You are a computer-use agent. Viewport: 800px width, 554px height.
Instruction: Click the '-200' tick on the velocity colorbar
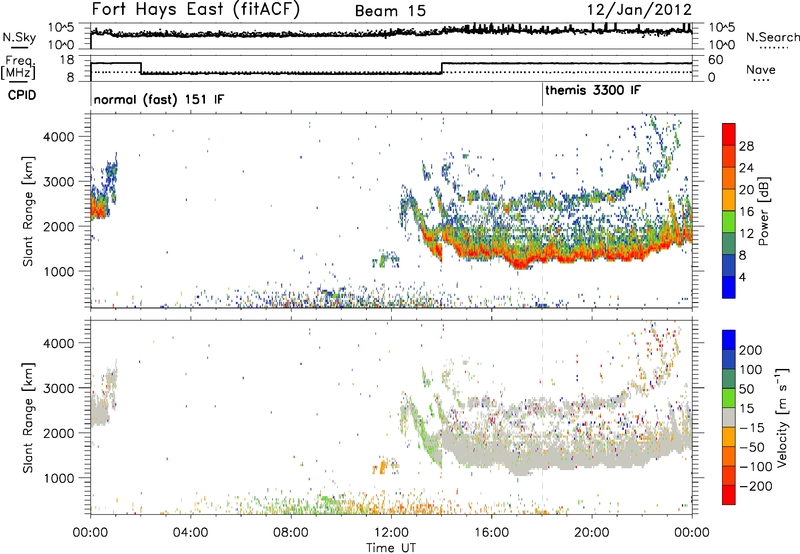point(756,486)
